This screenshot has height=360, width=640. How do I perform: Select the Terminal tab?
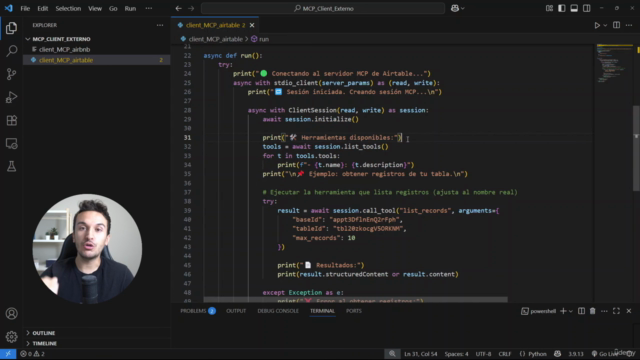[x=322, y=311]
